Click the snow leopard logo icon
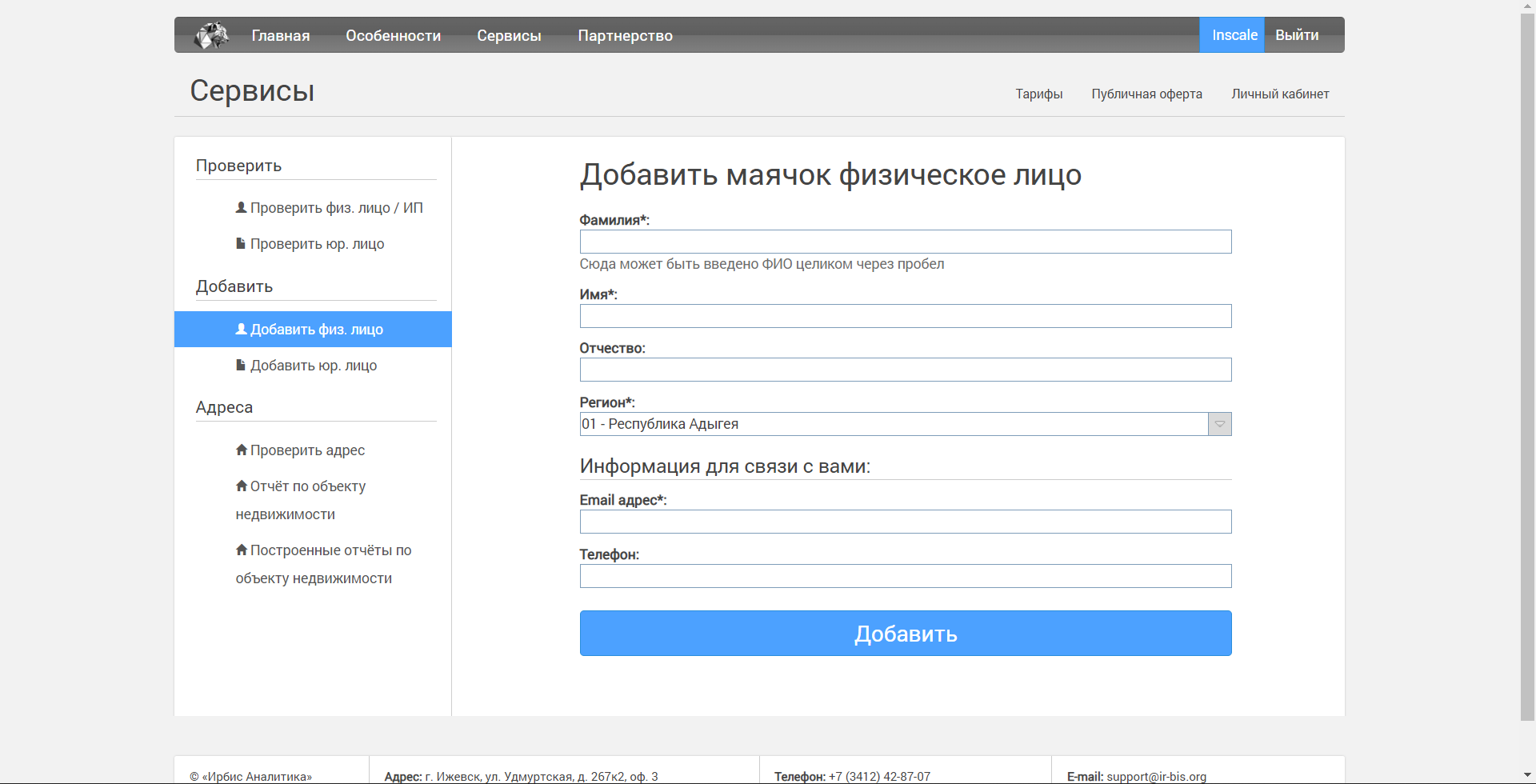Screen dimensions: 1536x784 tap(212, 35)
